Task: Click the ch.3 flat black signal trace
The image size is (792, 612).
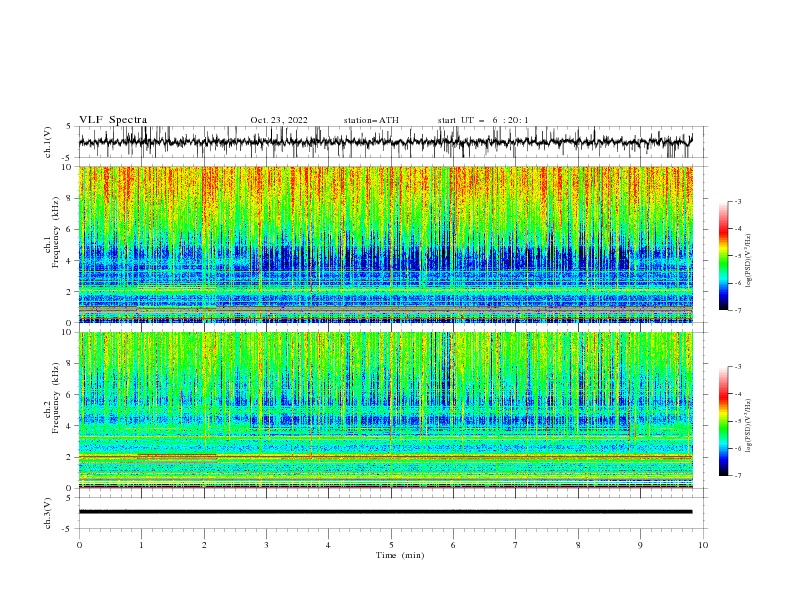Action: pyautogui.click(x=386, y=512)
